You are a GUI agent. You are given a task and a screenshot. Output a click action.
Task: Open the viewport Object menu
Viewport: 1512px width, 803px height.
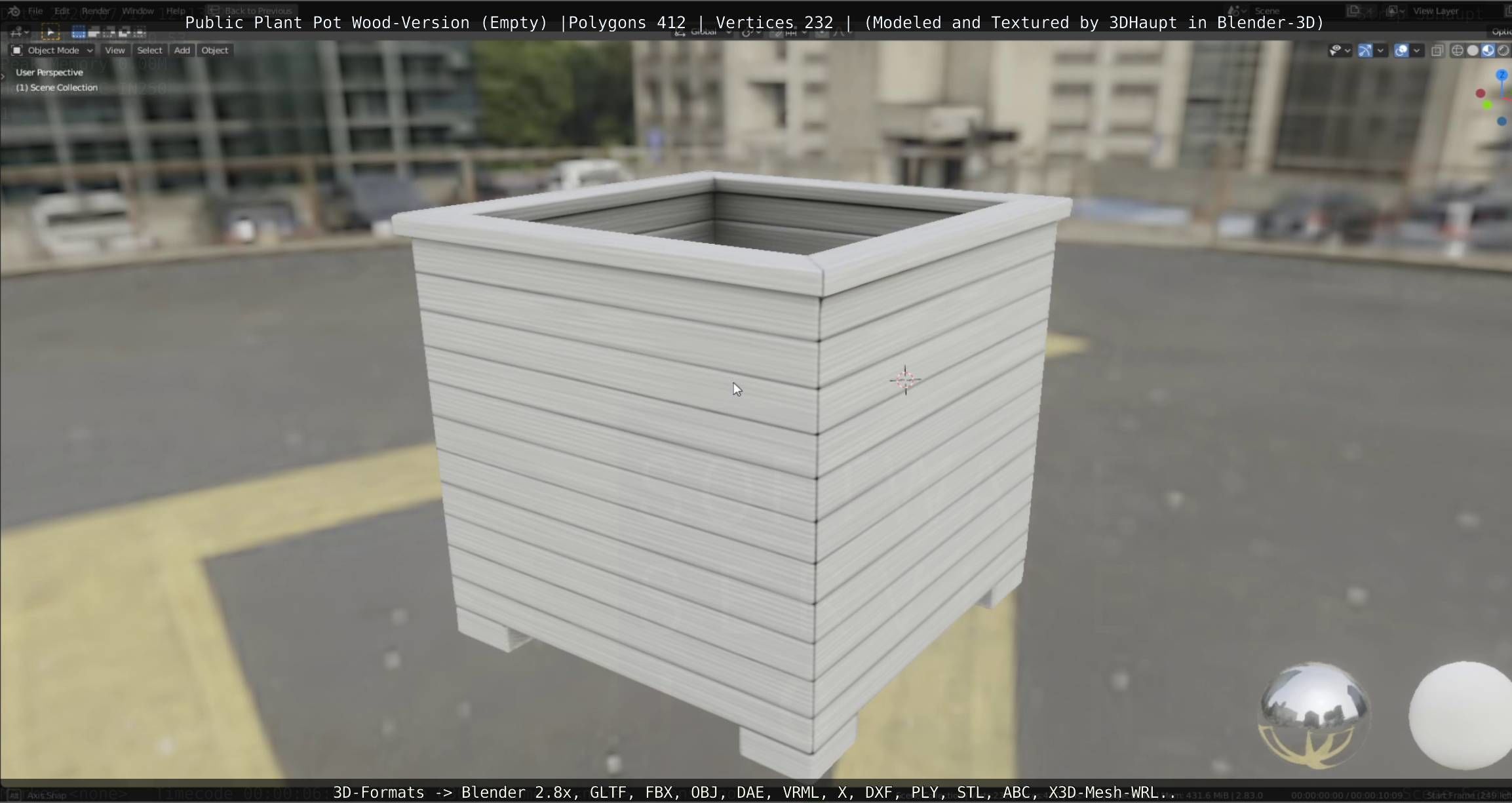coord(215,50)
